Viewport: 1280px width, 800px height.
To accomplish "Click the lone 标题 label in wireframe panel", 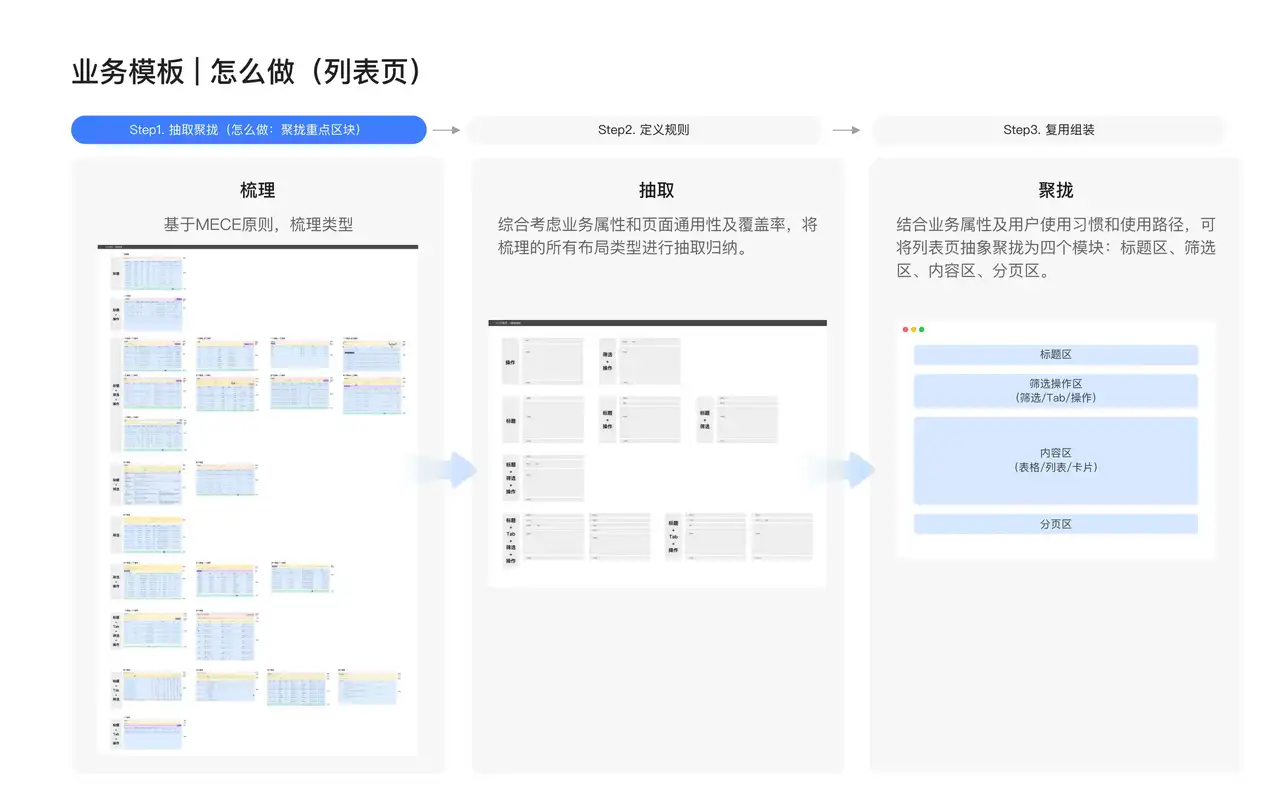I will coord(511,420).
